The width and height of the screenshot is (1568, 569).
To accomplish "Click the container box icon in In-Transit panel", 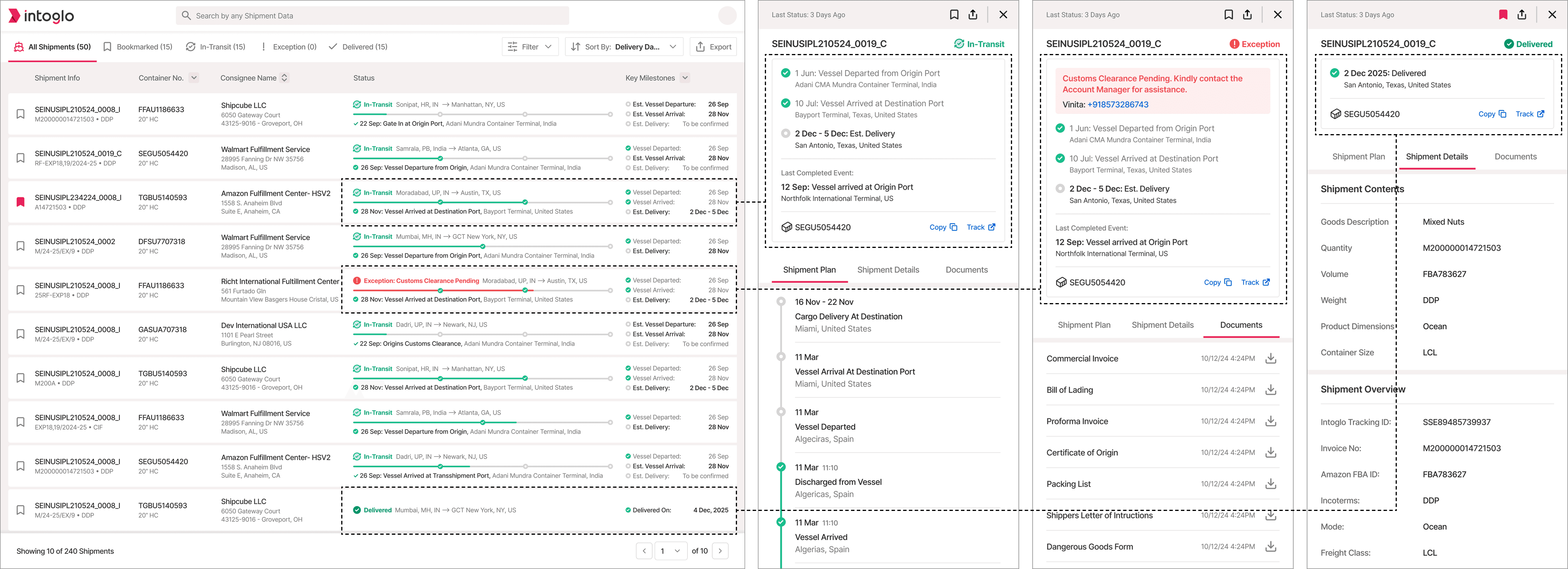I will (x=786, y=227).
